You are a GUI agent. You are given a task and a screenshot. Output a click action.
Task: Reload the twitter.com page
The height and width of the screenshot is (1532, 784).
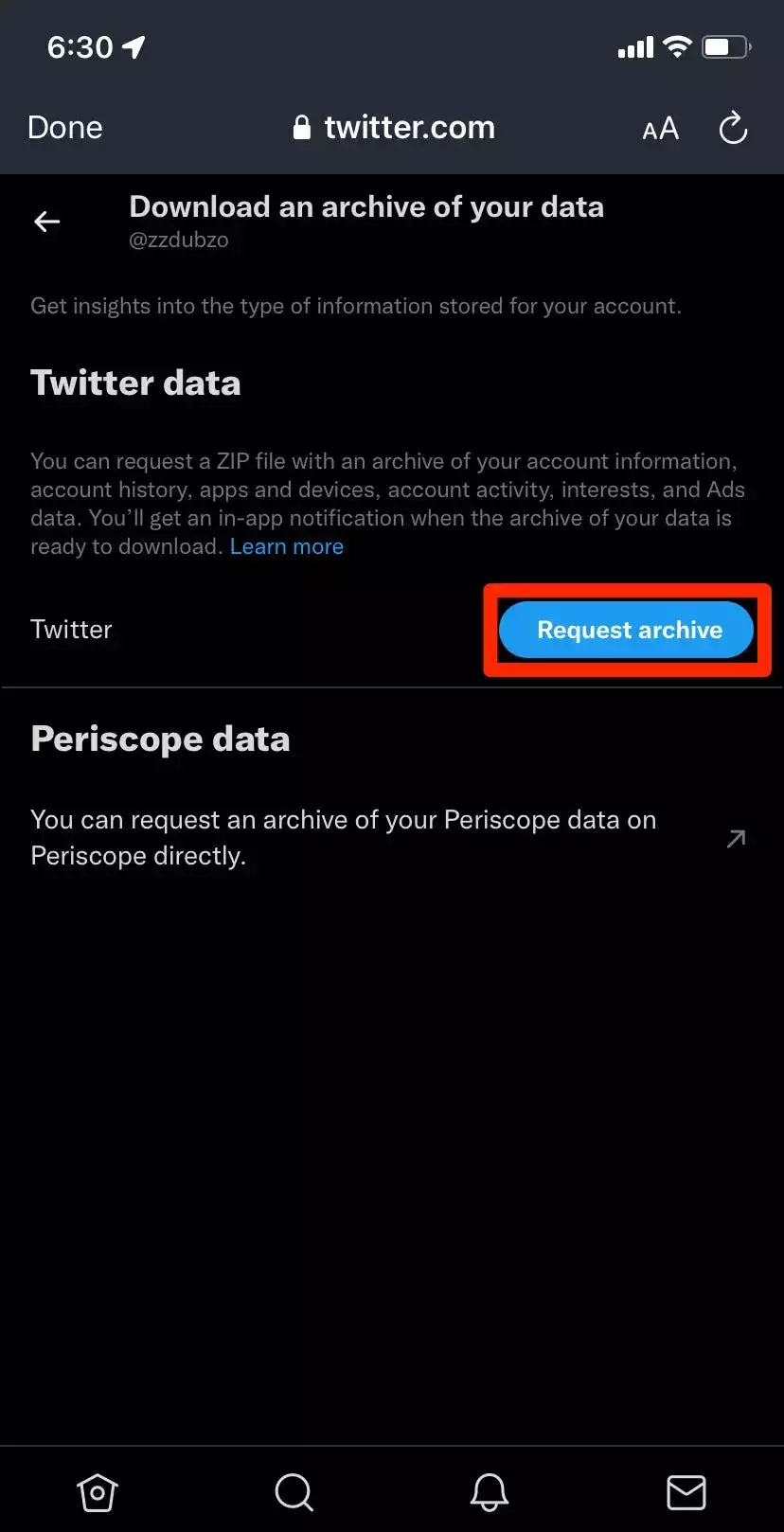[x=733, y=128]
